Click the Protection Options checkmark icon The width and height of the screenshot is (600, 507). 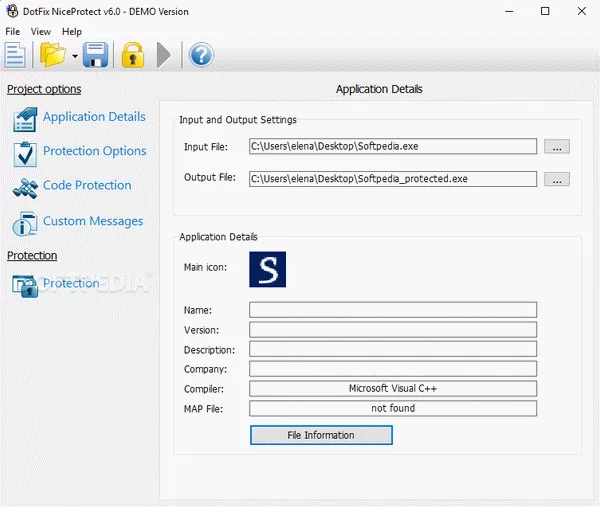point(25,154)
